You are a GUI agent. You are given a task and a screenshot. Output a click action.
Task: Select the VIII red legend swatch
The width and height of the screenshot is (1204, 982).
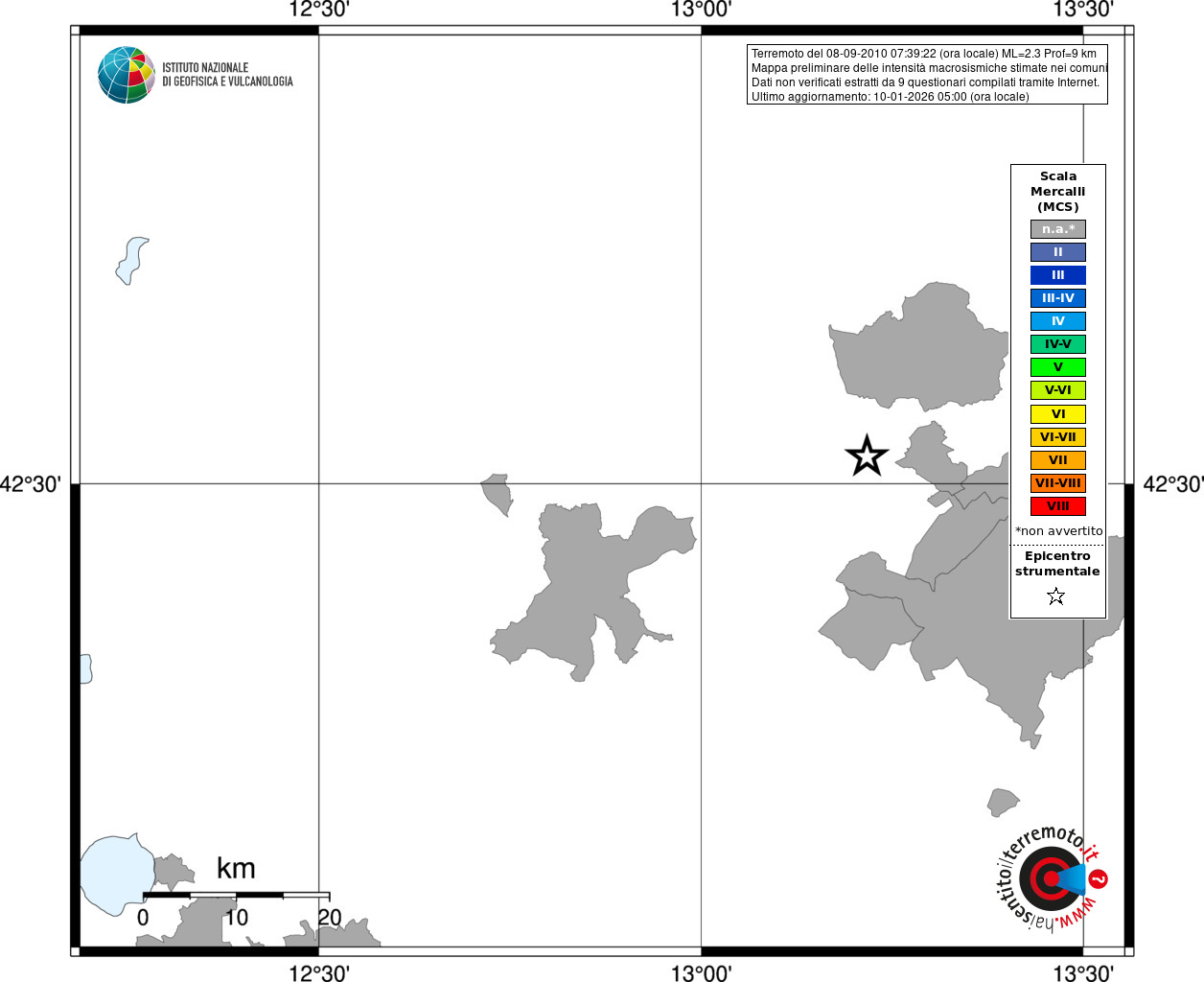[x=1058, y=506]
